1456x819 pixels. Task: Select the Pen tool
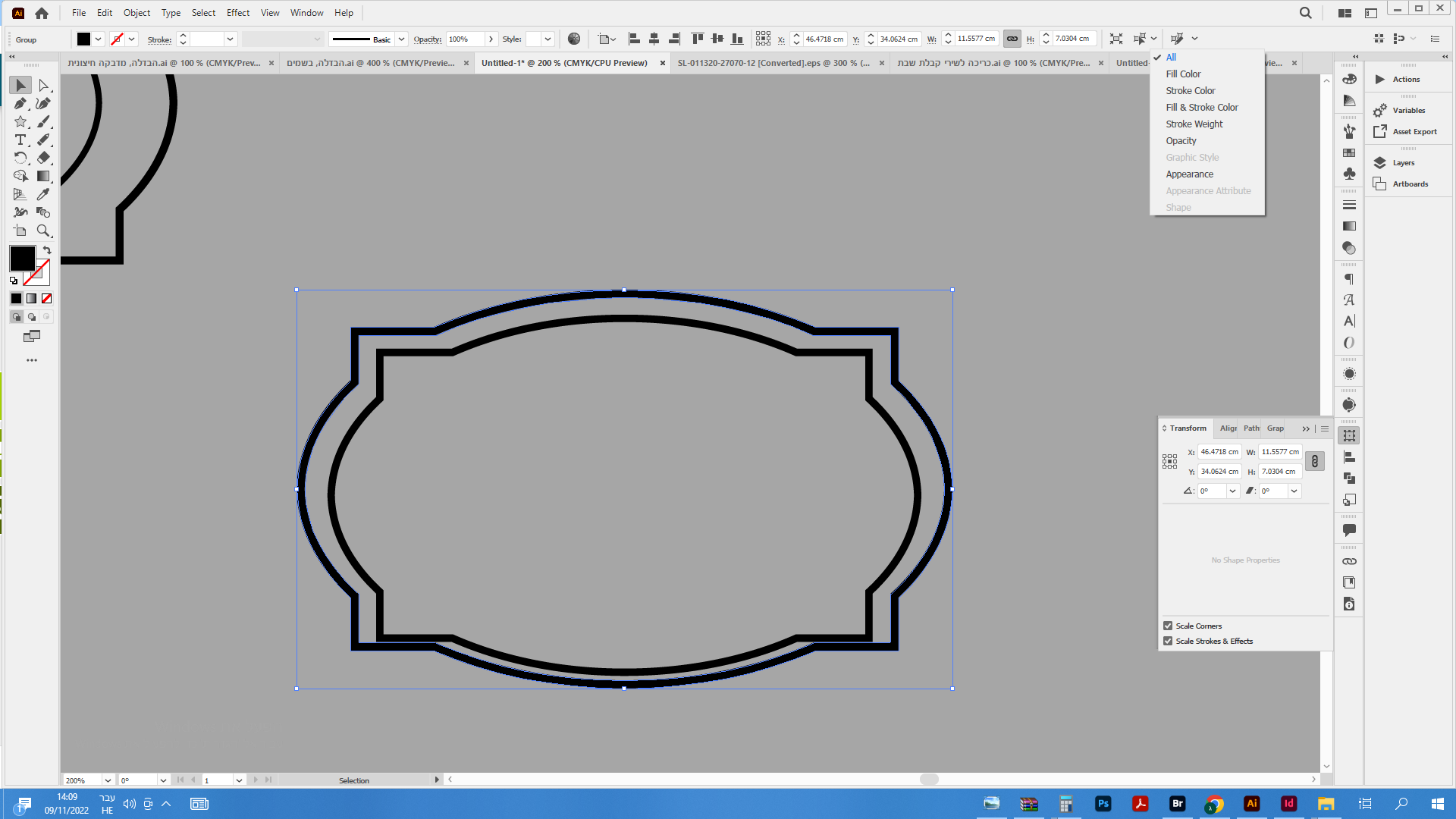click(20, 103)
